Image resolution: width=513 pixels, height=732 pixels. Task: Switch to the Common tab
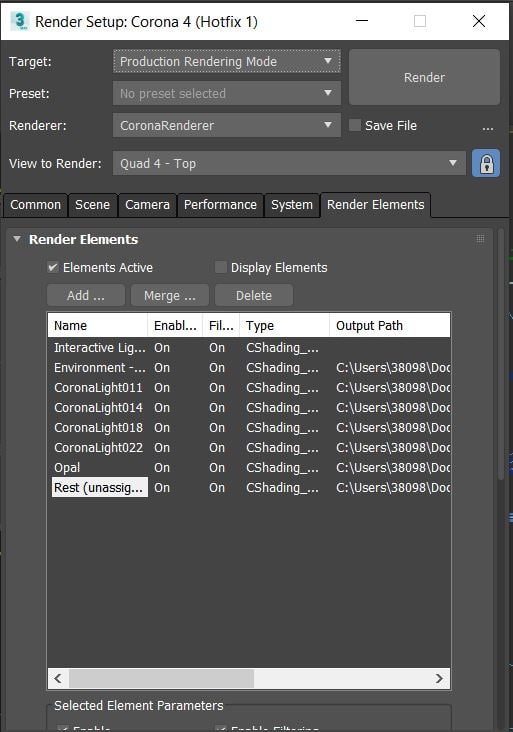coord(35,205)
